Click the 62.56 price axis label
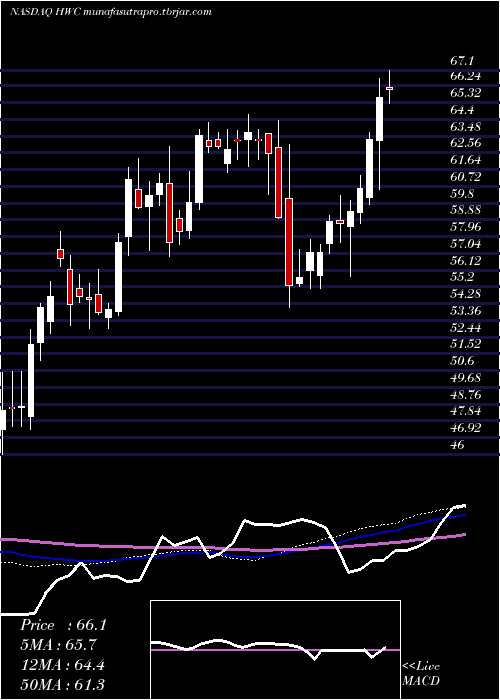 [x=466, y=143]
